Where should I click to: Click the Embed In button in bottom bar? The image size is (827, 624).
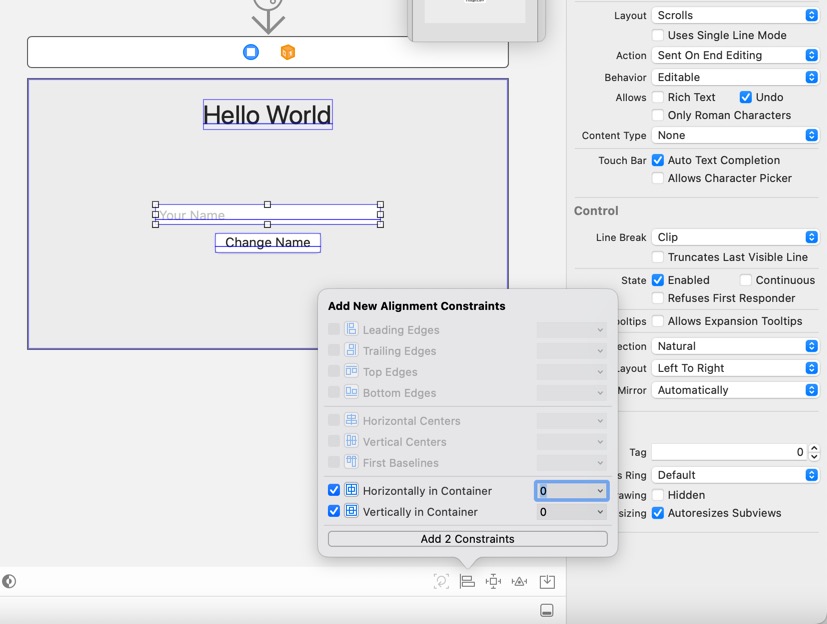tap(547, 581)
